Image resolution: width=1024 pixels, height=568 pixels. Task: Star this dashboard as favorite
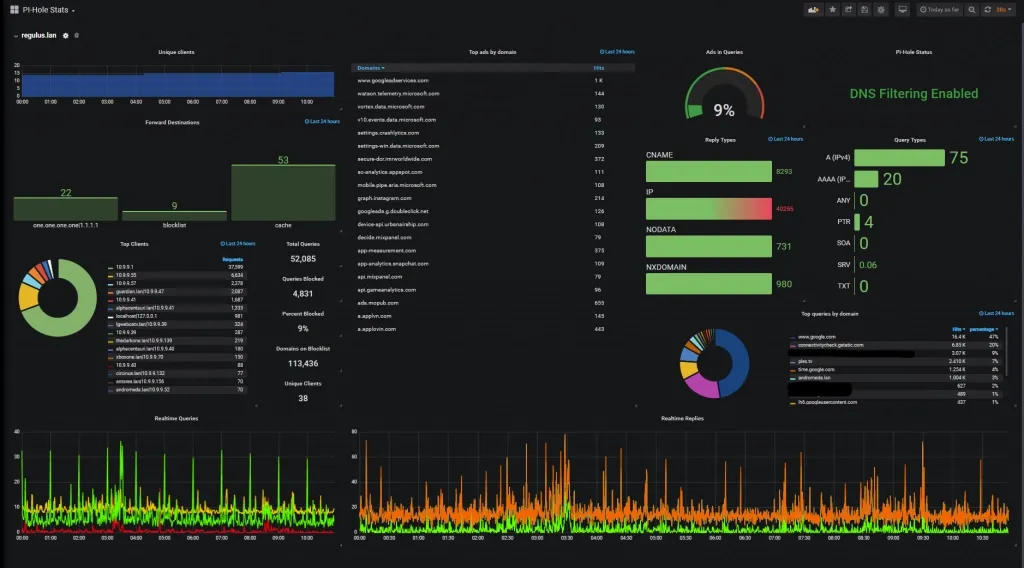(x=832, y=10)
